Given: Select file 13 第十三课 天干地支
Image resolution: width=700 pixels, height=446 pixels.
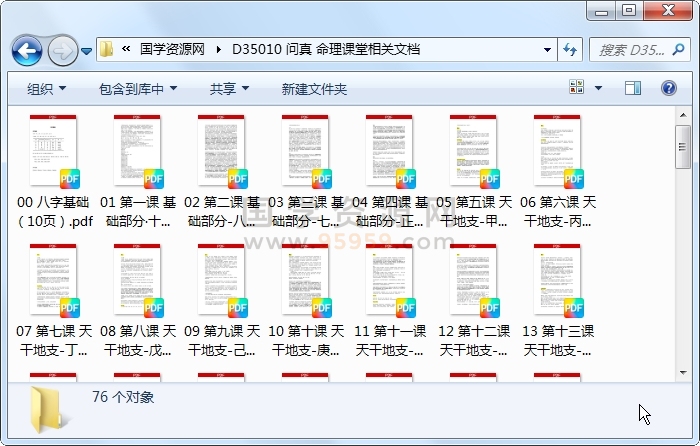Looking at the screenshot, I should [558, 301].
